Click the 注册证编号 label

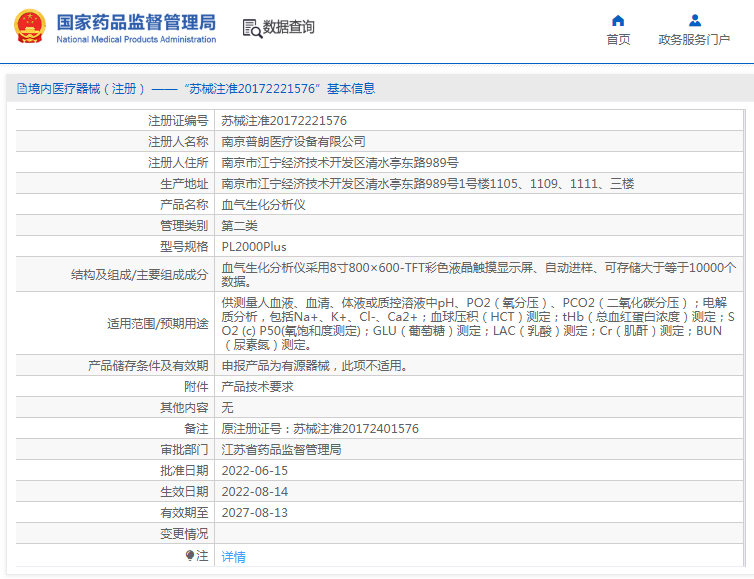click(x=178, y=120)
